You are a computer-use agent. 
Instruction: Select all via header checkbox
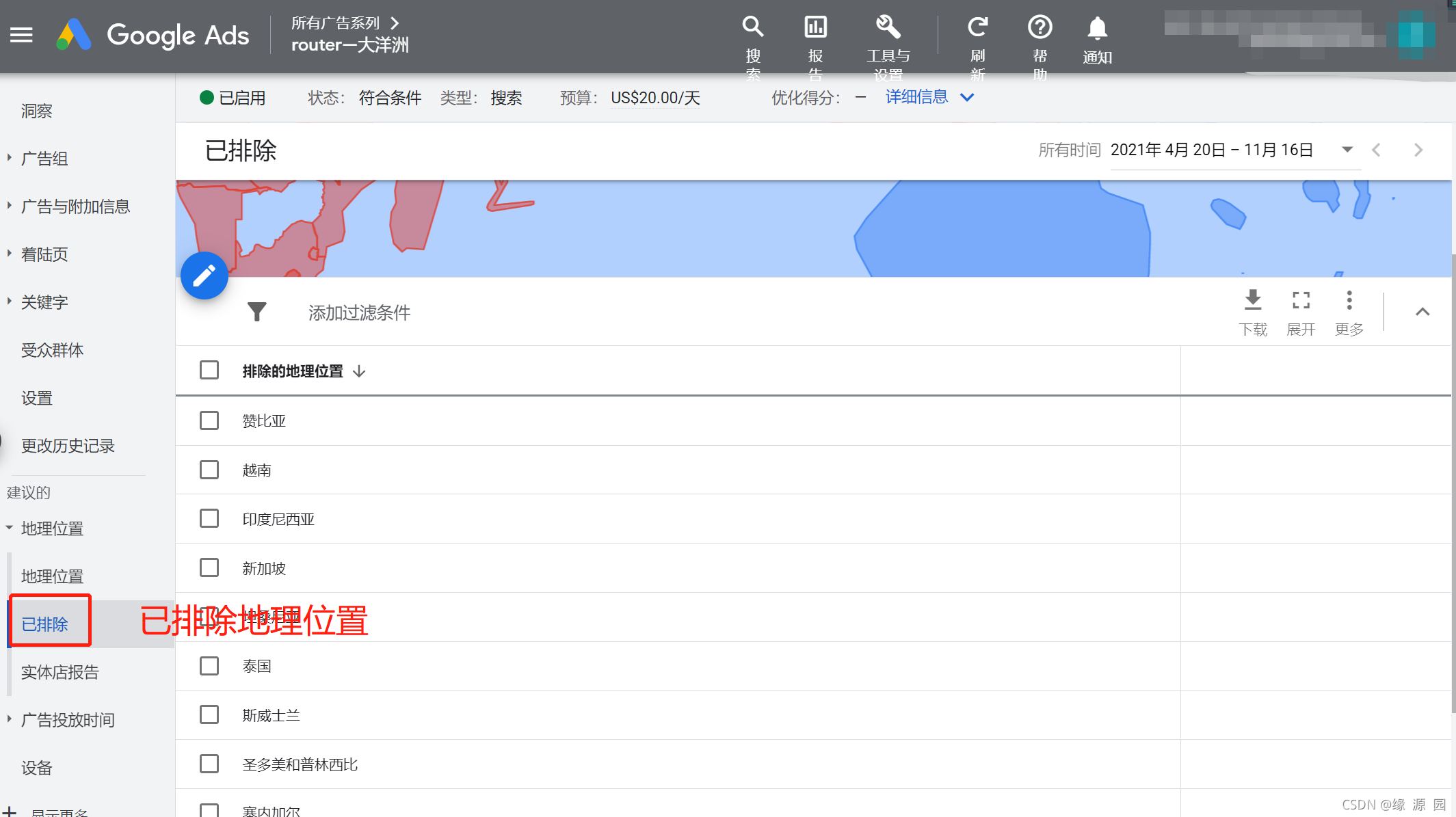[x=209, y=371]
